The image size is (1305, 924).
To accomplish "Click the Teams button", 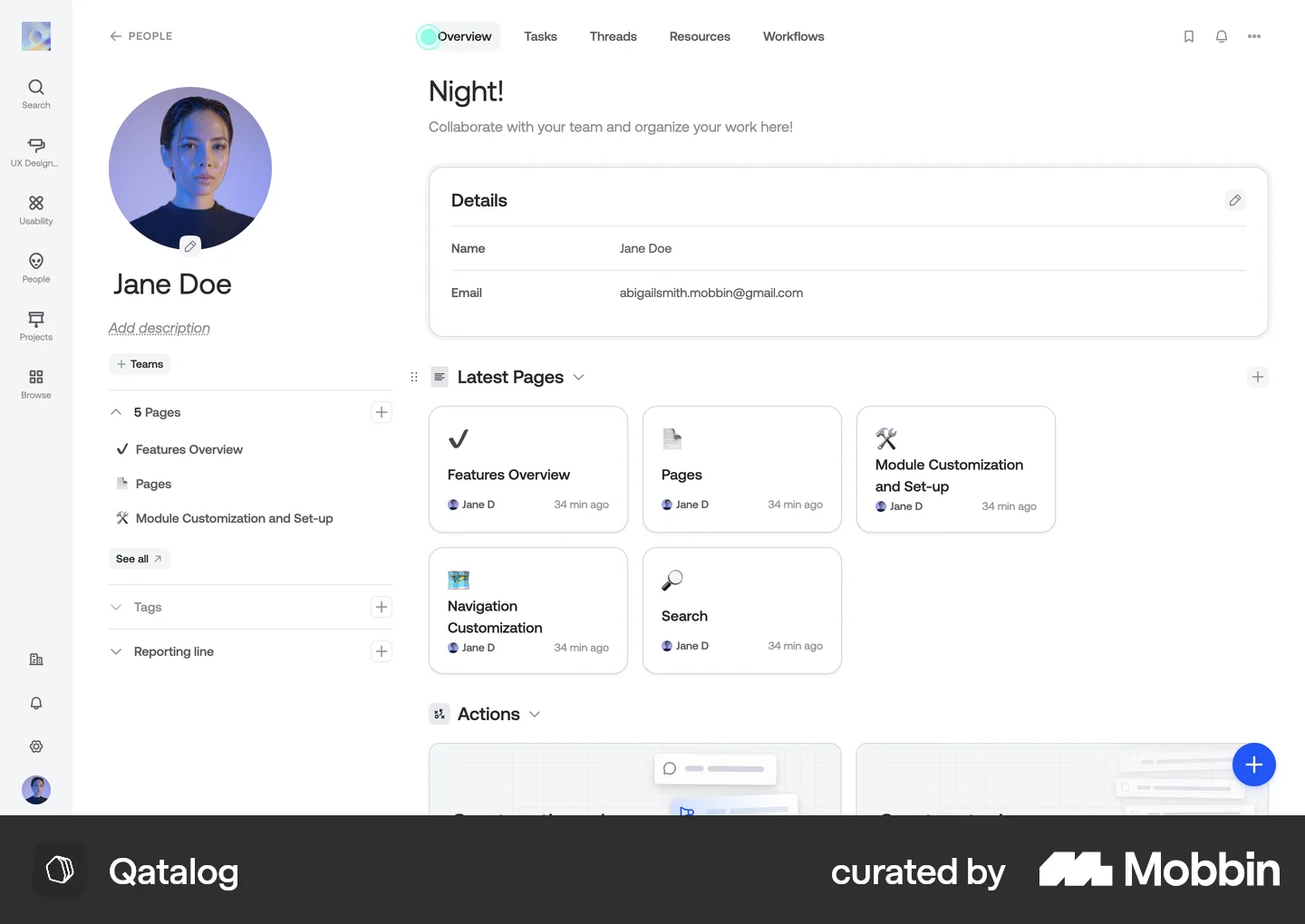I will 140,364.
